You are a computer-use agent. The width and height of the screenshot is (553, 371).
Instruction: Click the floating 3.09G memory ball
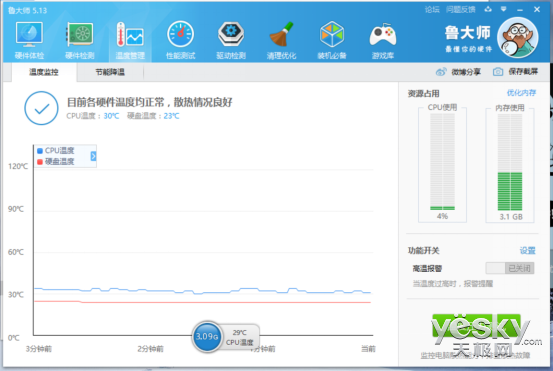pos(207,337)
